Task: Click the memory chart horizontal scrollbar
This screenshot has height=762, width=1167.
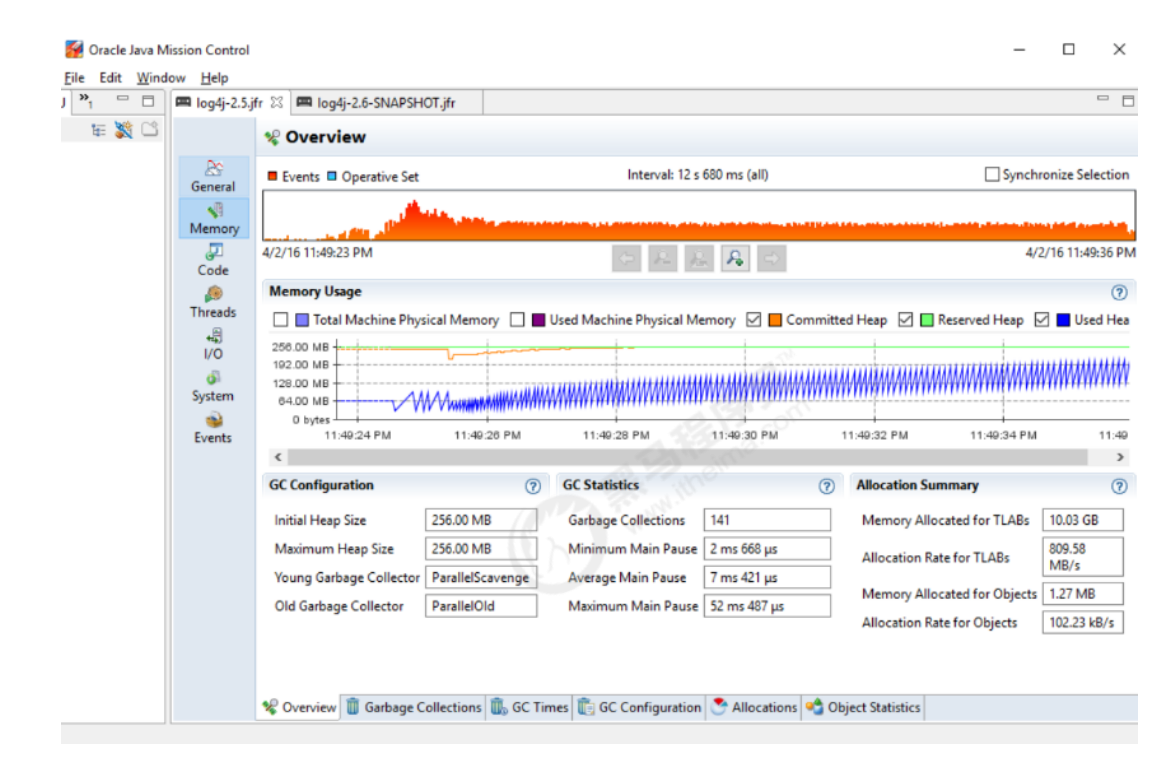Action: click(687, 457)
